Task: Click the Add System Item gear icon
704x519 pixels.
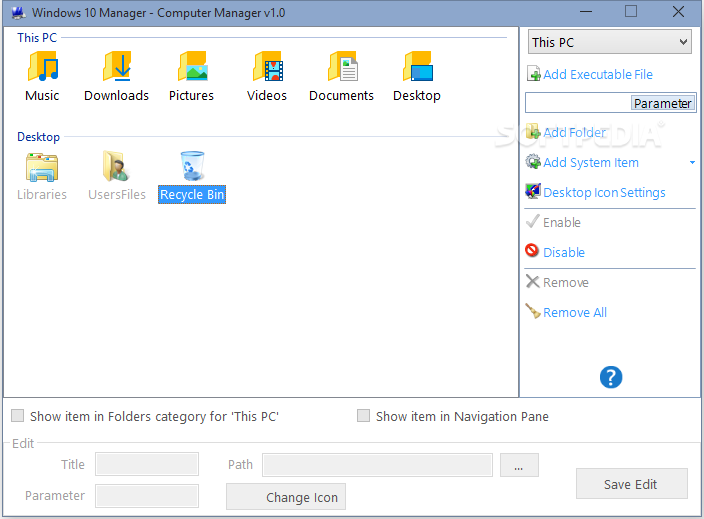Action: pos(533,162)
